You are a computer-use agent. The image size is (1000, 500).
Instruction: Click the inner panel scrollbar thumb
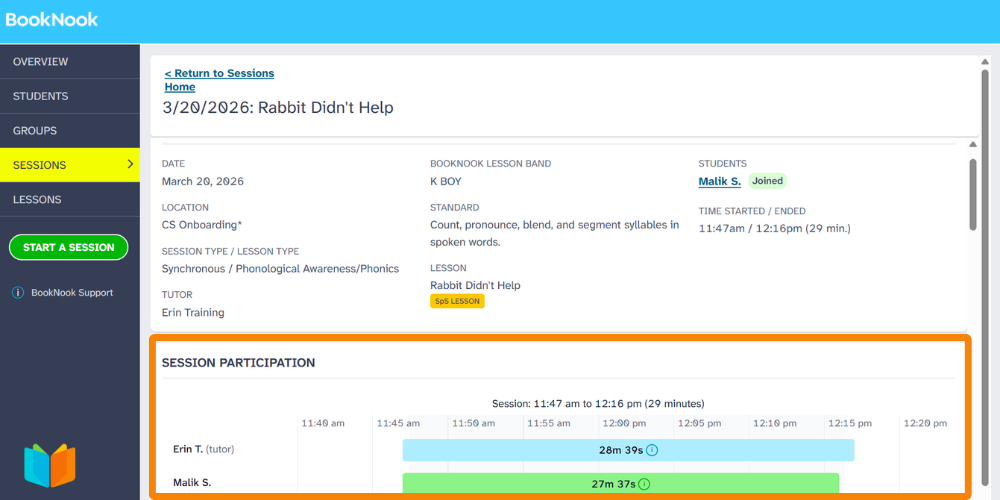tap(973, 195)
